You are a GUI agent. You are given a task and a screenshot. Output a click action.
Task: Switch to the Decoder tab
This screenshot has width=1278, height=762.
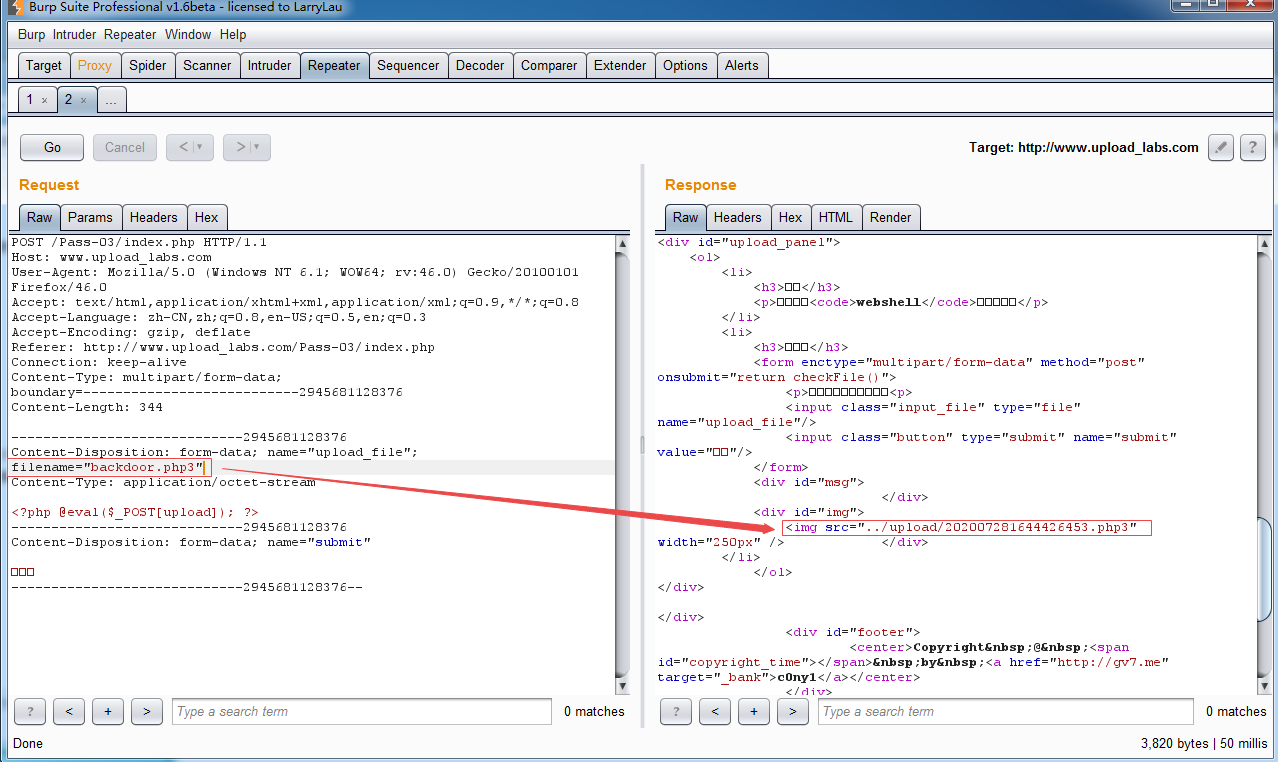(480, 65)
